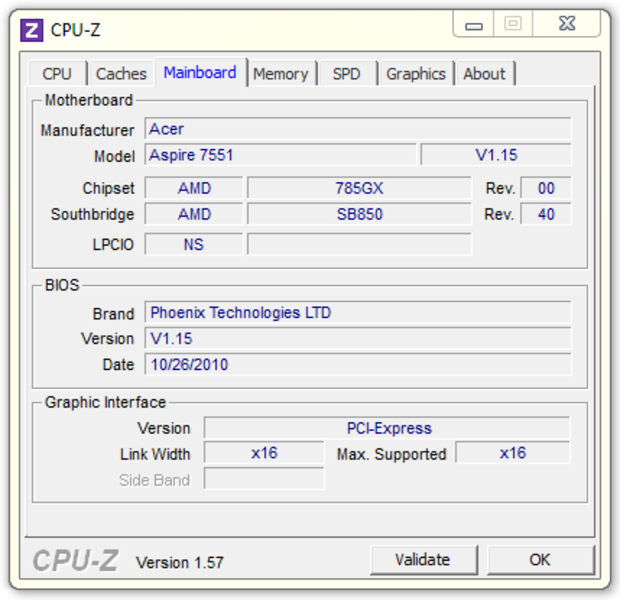Click the southbridge value SB850
Image resolution: width=620 pixels, height=600 pixels.
coord(359,214)
